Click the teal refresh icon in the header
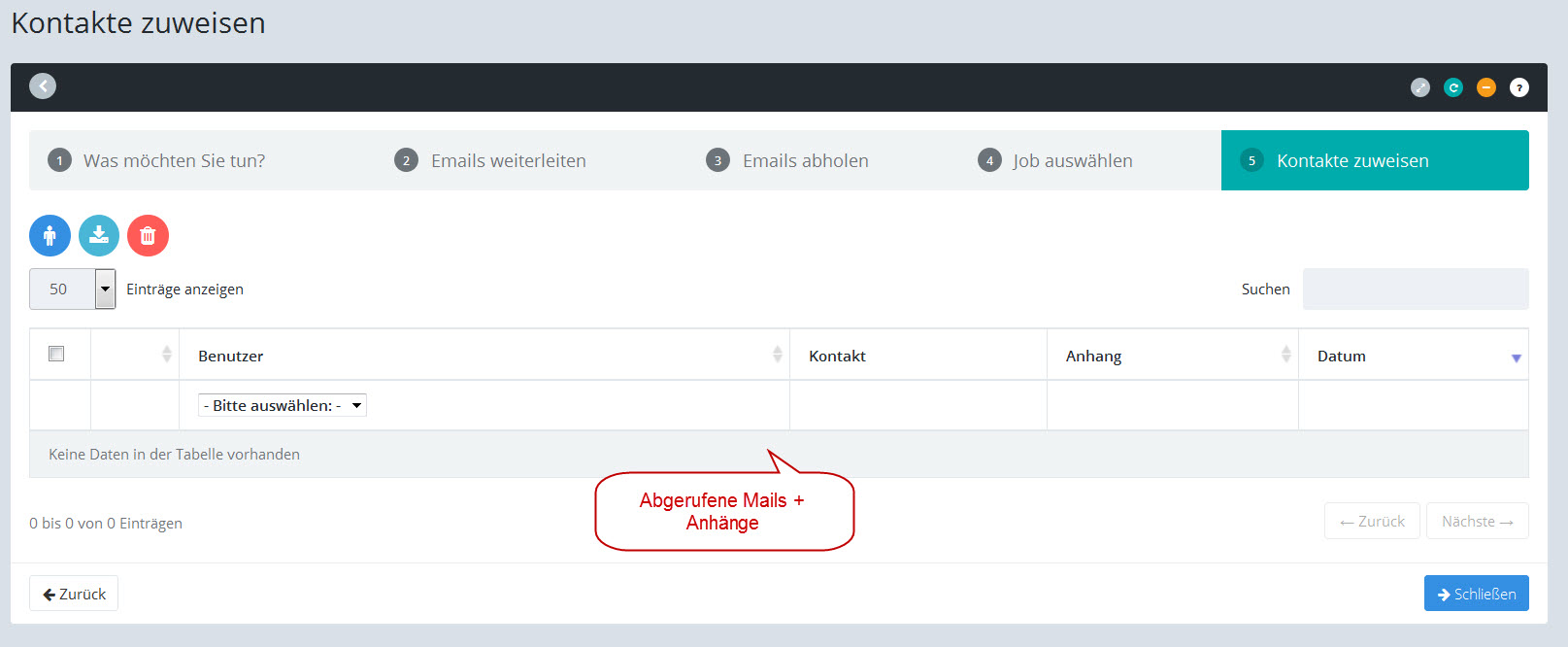Image resolution: width=1568 pixels, height=647 pixels. 1453,87
